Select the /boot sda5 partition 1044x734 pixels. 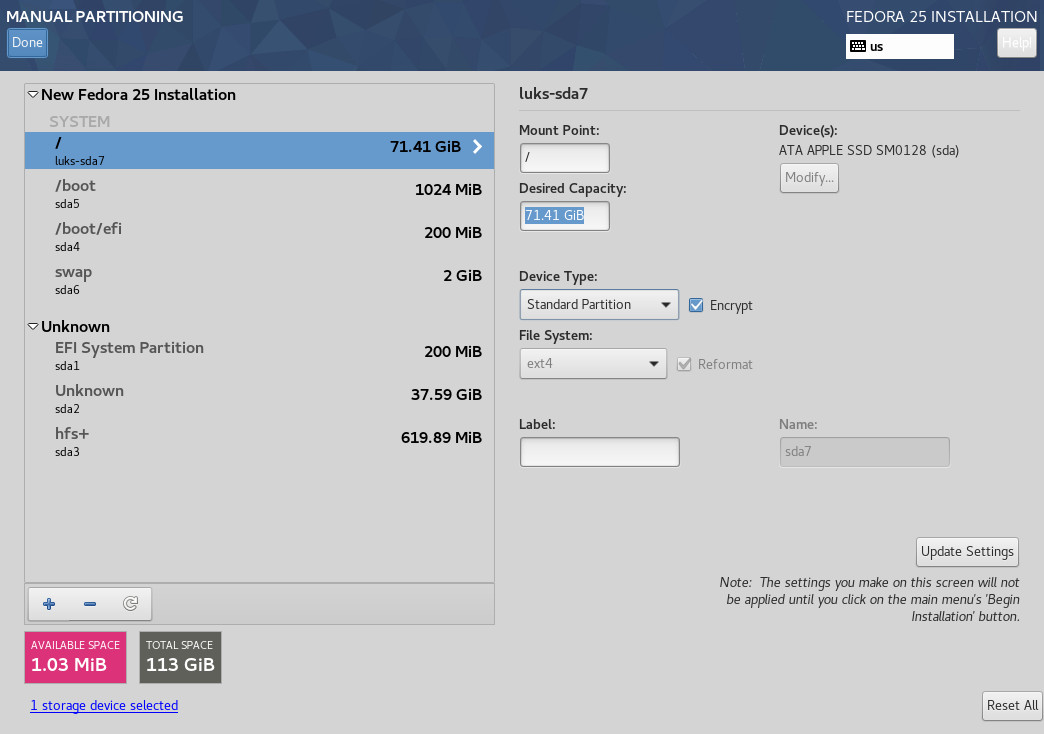tap(260, 193)
